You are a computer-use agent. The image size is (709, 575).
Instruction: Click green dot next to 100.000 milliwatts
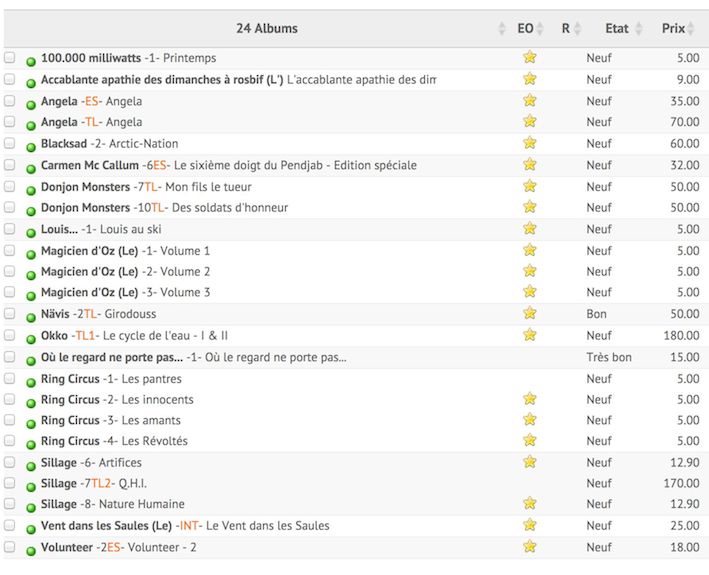pos(31,61)
